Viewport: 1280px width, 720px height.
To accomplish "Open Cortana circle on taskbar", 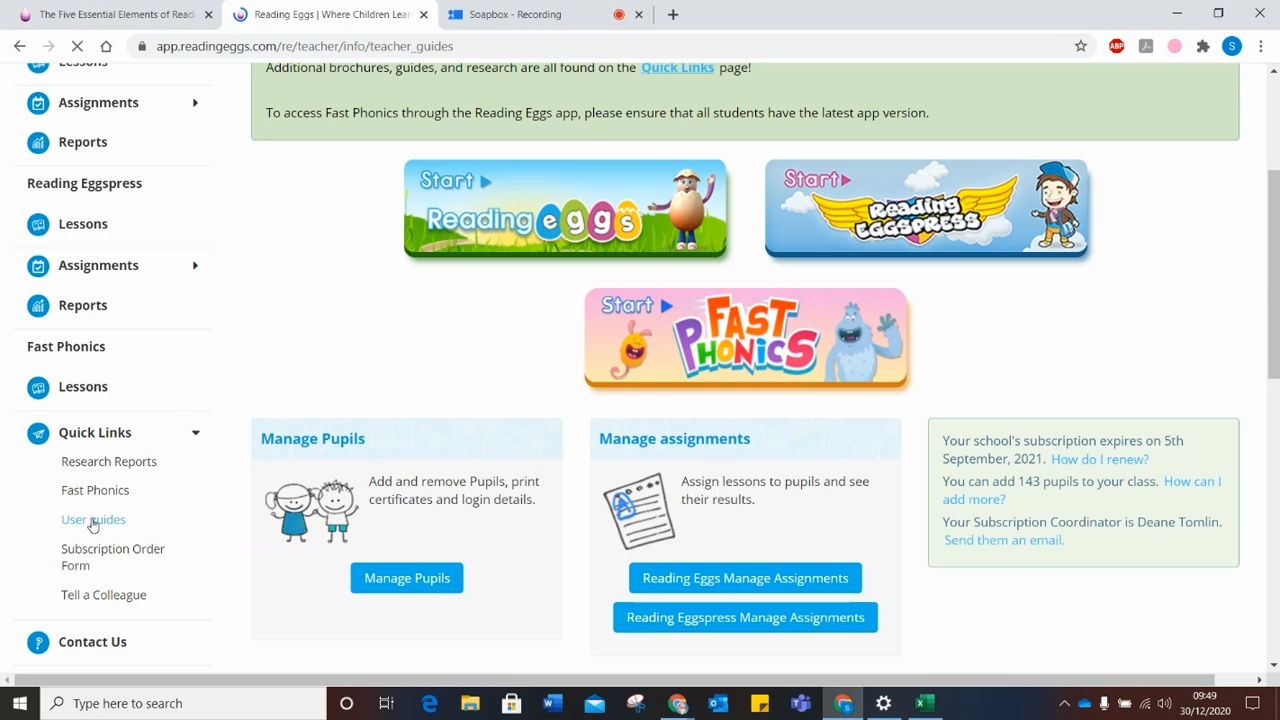I will point(346,703).
